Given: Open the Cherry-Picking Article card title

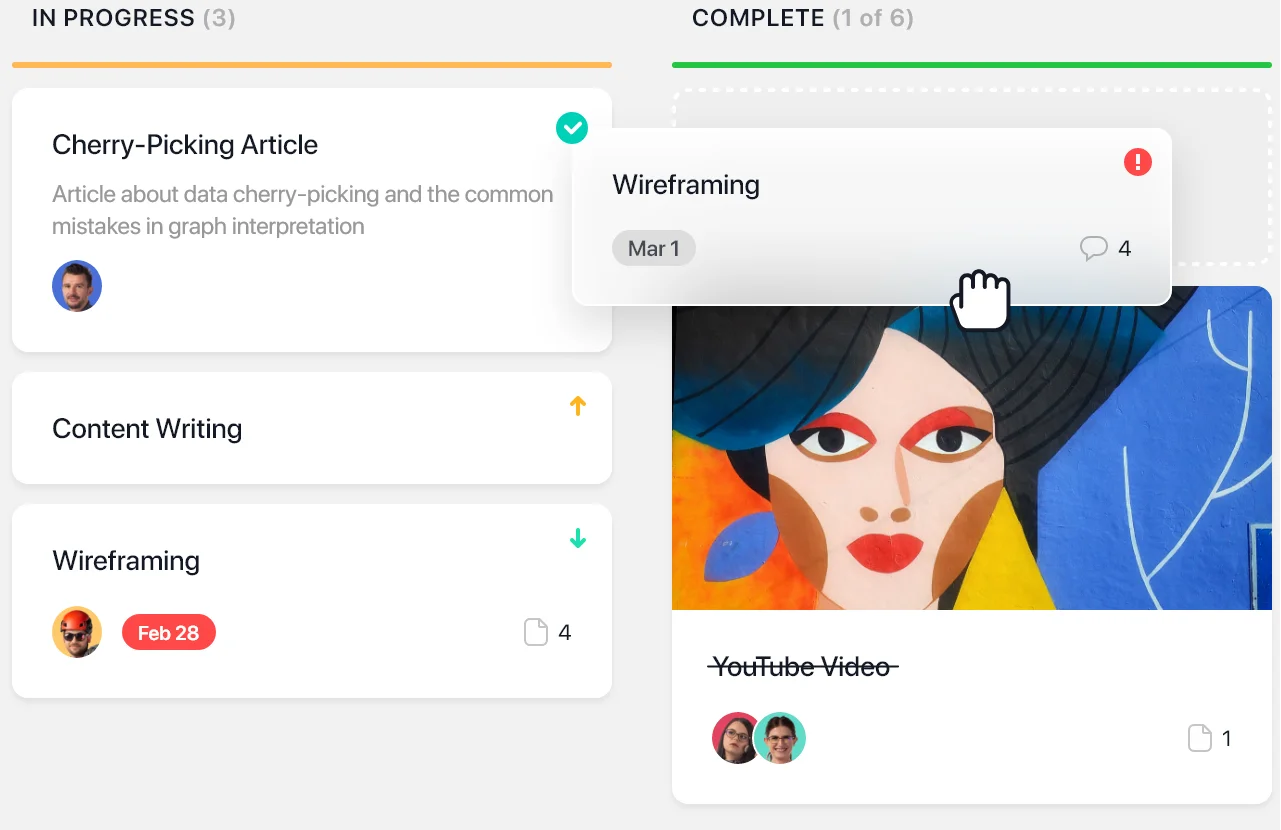Looking at the screenshot, I should tap(185, 145).
